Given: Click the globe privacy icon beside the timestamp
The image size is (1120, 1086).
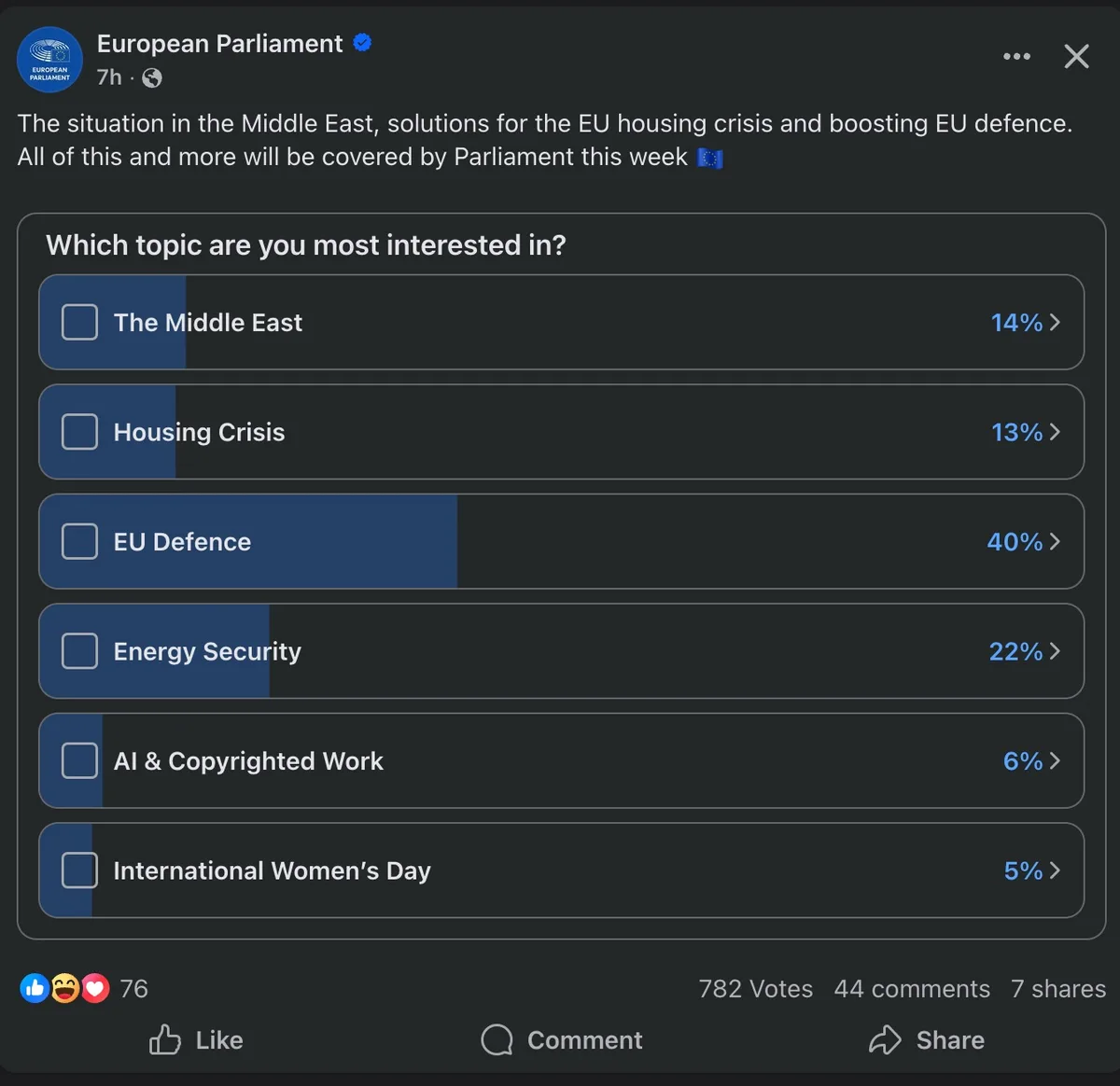Looking at the screenshot, I should pyautogui.click(x=150, y=78).
